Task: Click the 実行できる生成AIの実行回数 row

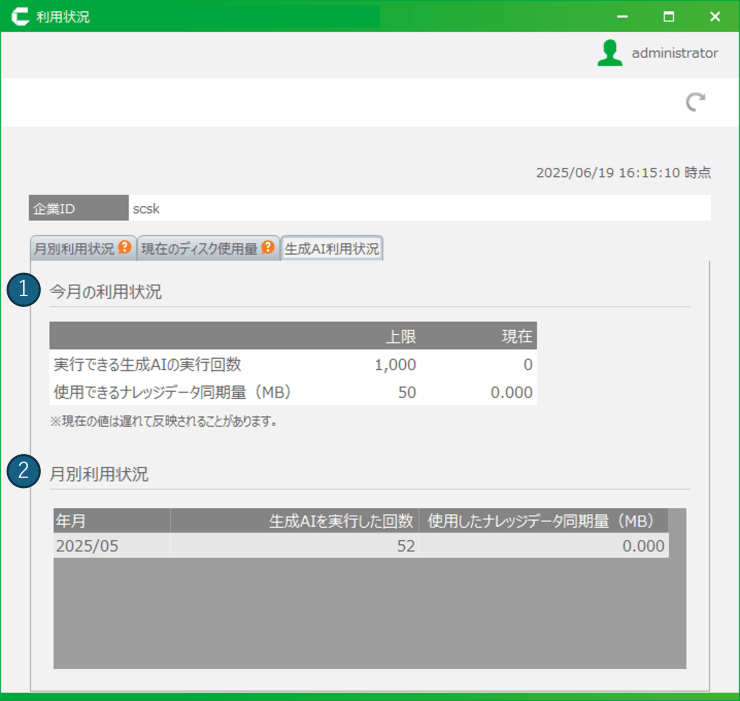Action: [x=292, y=365]
